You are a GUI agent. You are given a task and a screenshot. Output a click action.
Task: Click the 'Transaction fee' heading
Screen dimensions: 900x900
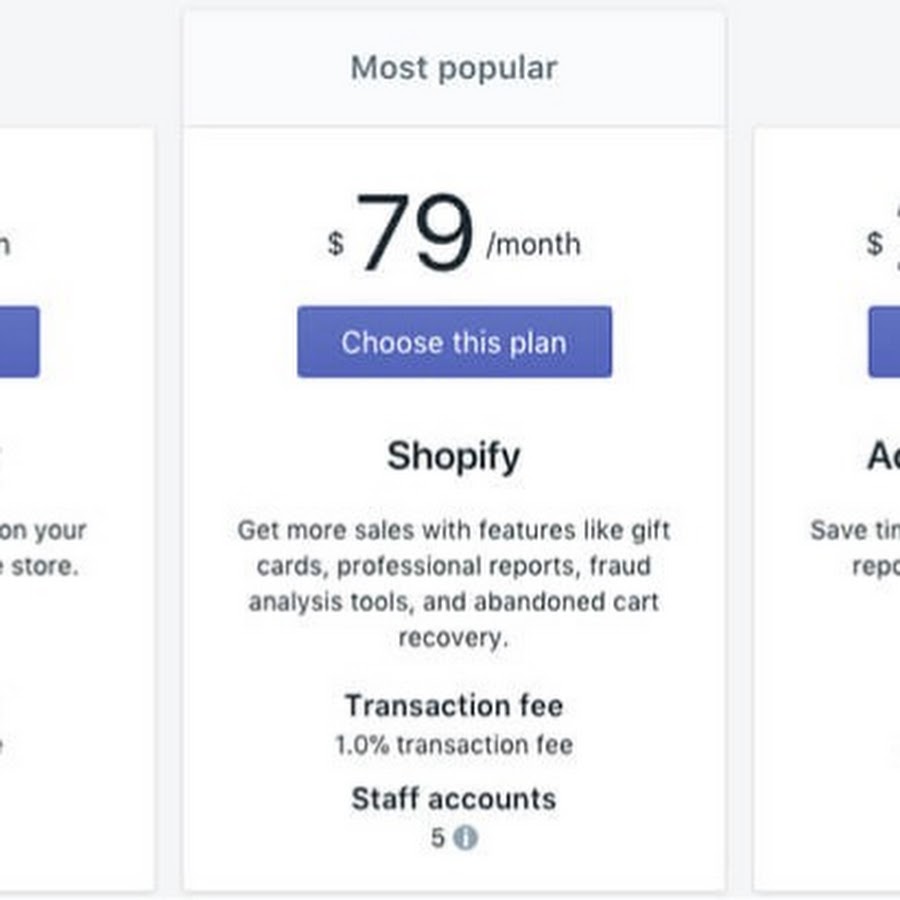454,706
